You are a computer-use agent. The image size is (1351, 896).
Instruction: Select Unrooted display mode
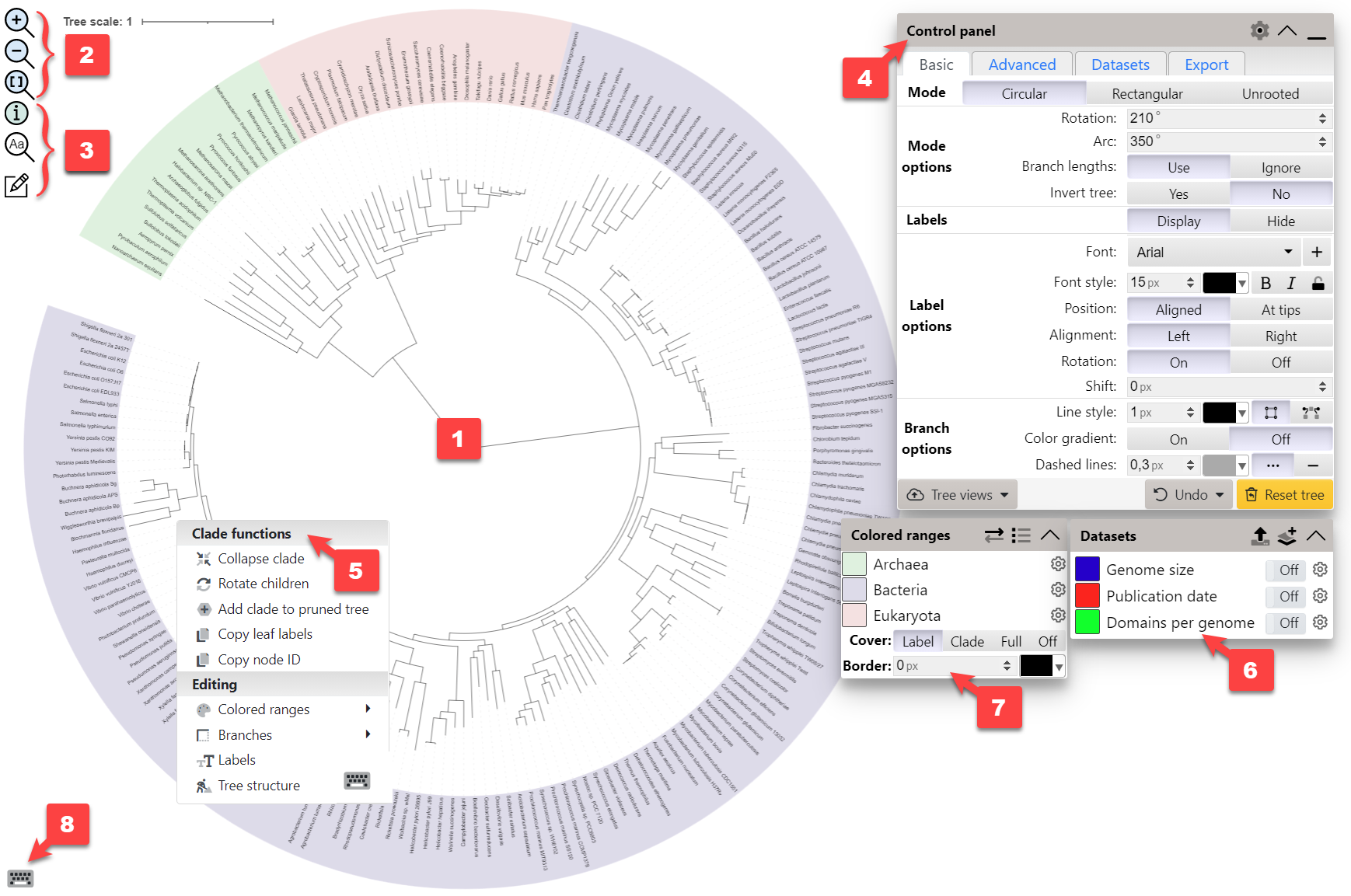(1270, 94)
